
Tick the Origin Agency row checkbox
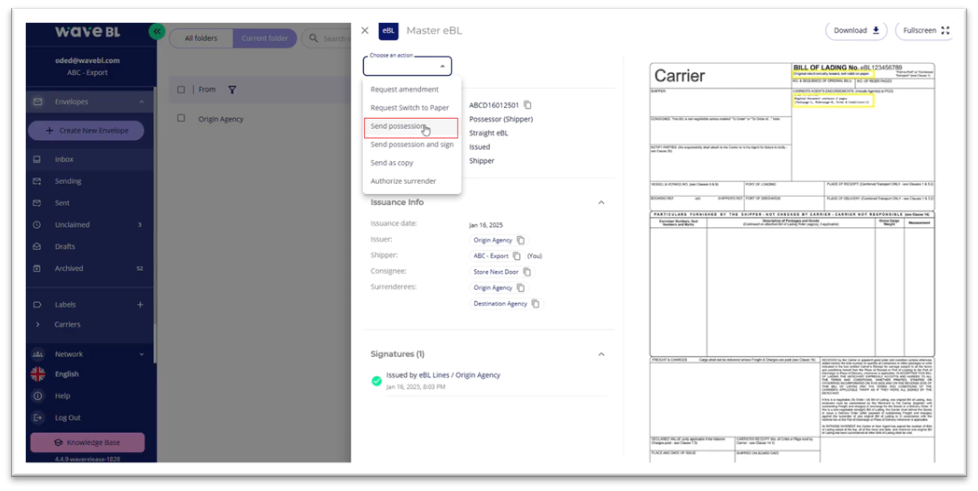point(181,118)
